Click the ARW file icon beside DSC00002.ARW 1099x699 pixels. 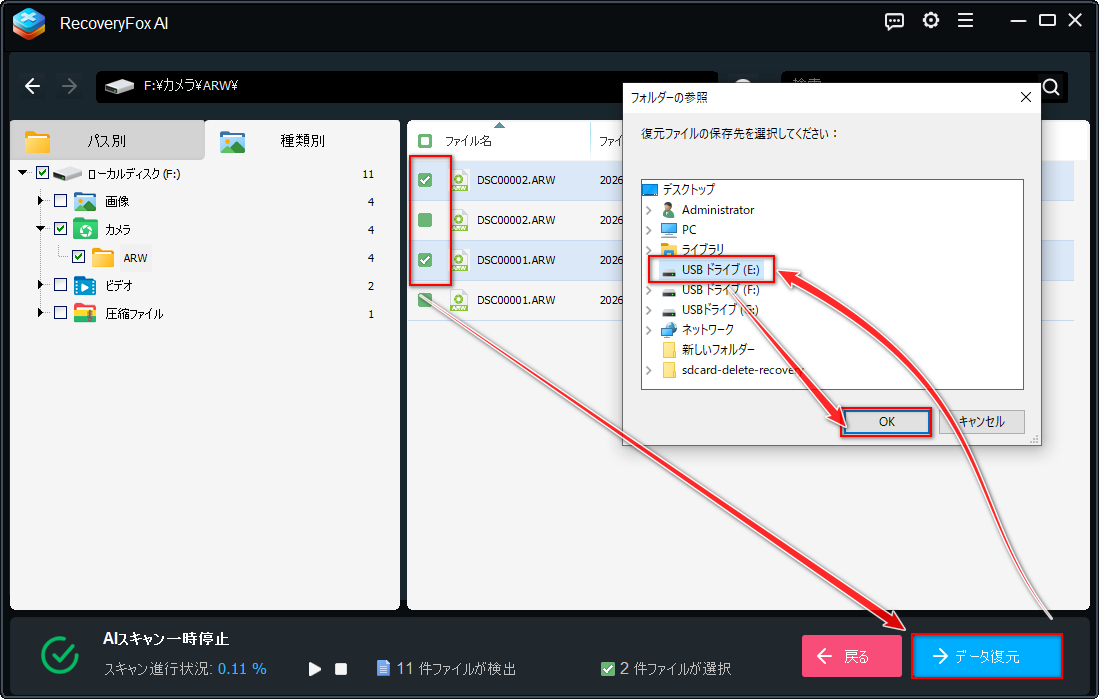(x=461, y=180)
